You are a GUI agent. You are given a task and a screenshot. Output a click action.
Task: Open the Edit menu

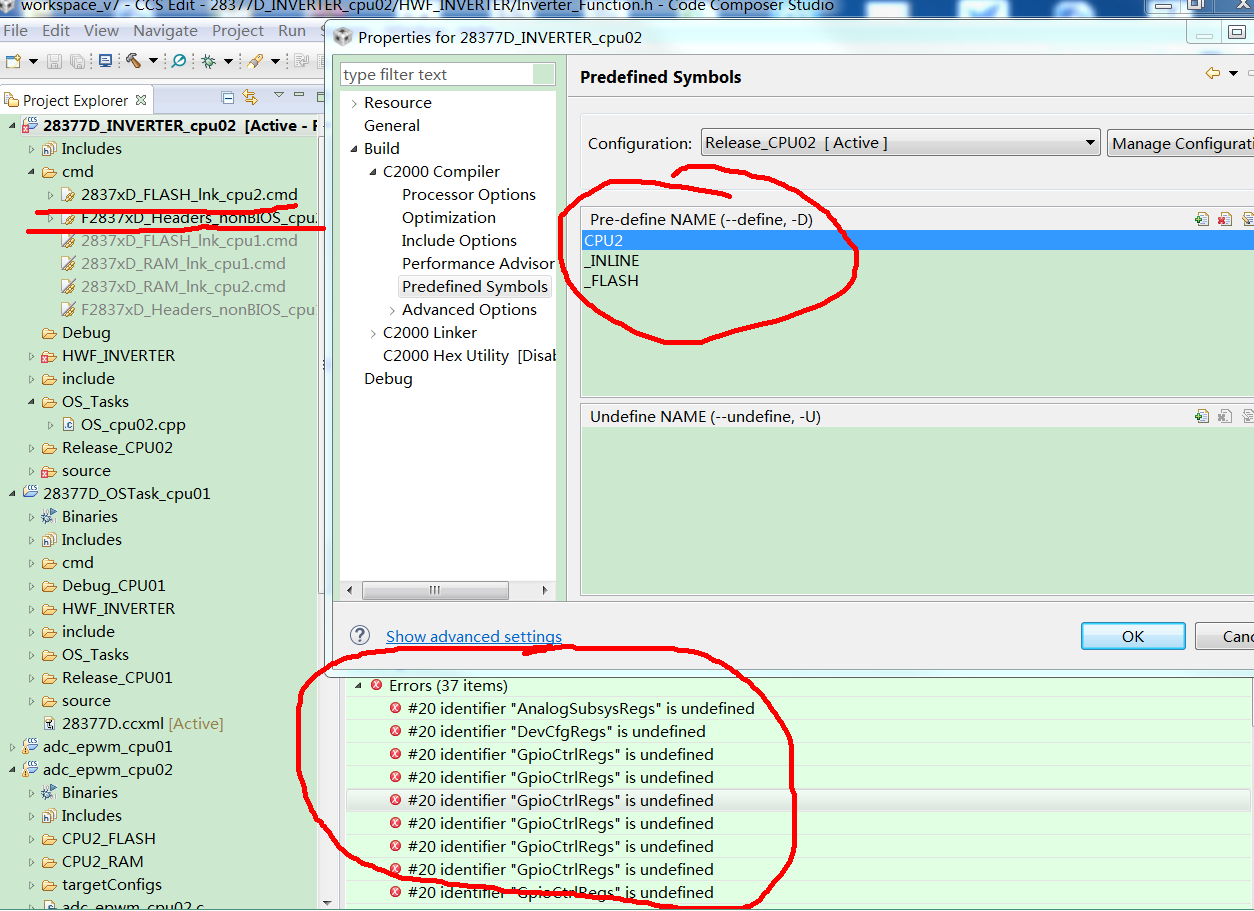coord(56,30)
